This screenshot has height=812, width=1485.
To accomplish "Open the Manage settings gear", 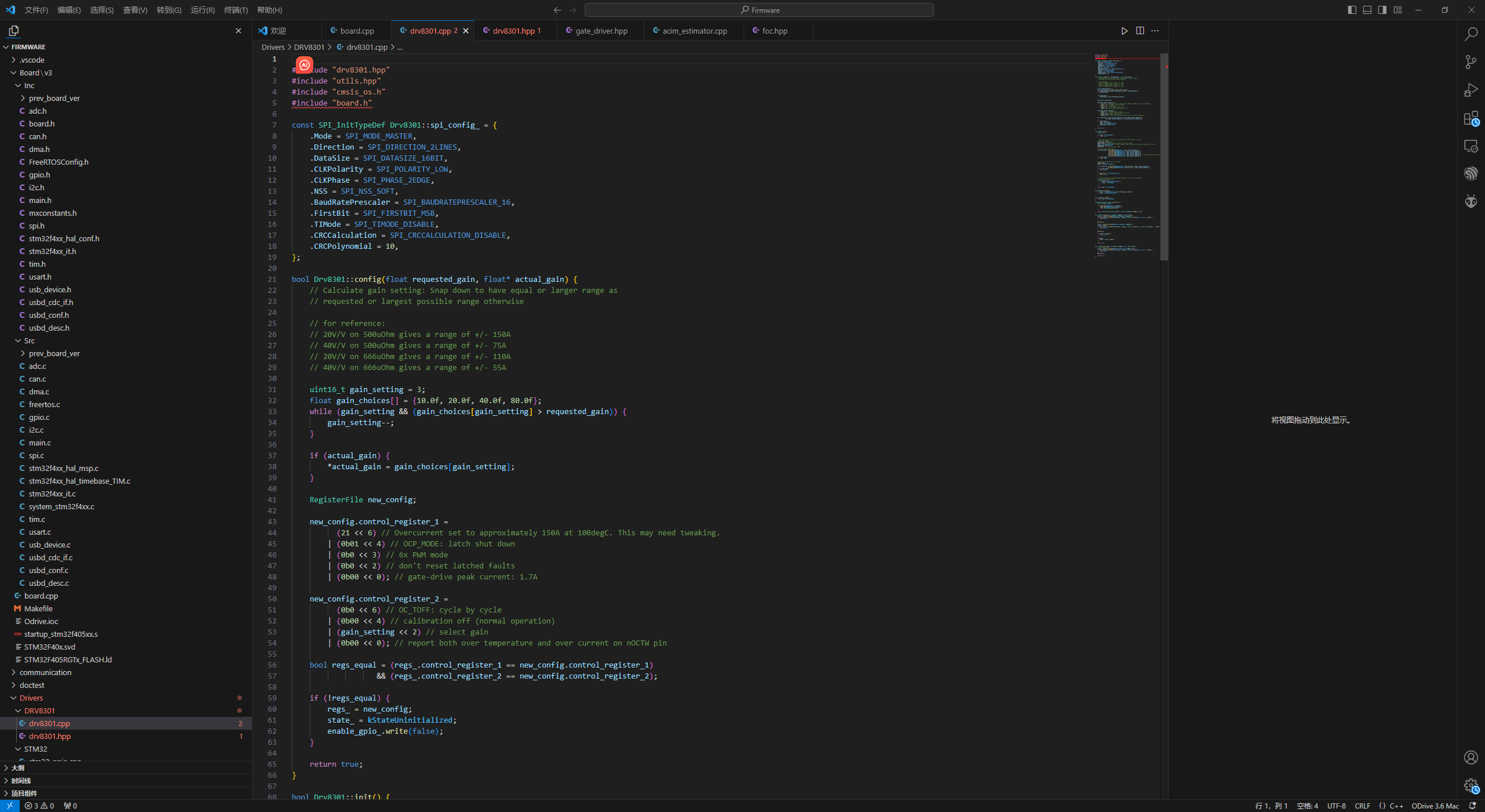I will (x=1471, y=785).
